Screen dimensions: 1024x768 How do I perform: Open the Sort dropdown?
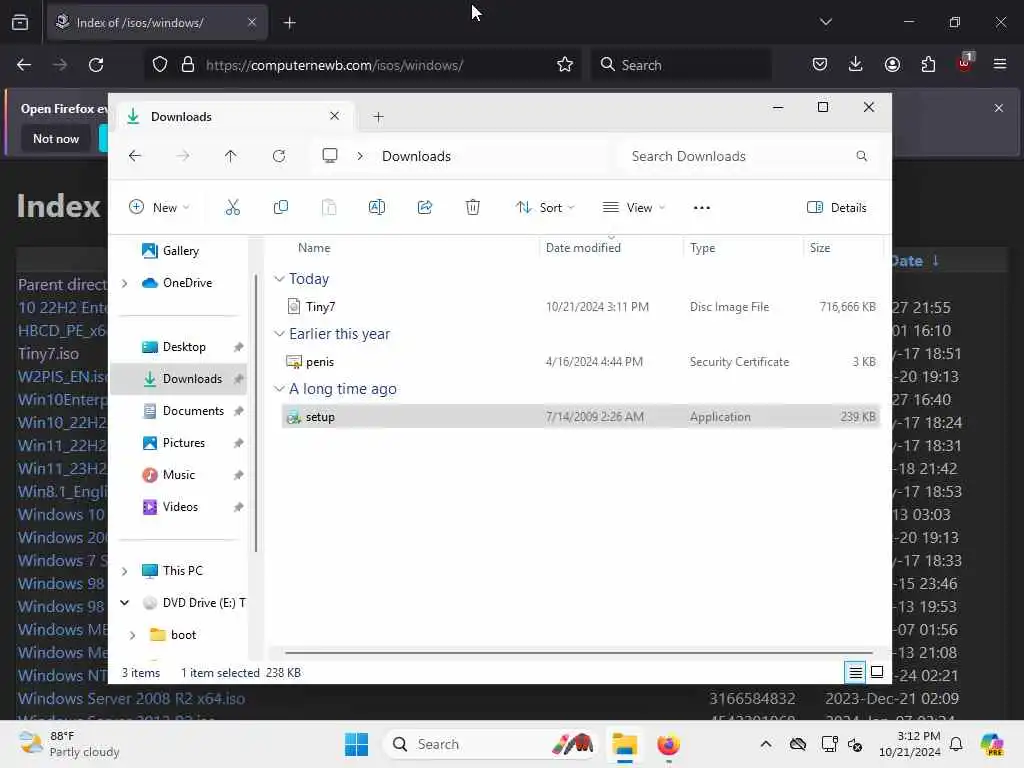545,208
